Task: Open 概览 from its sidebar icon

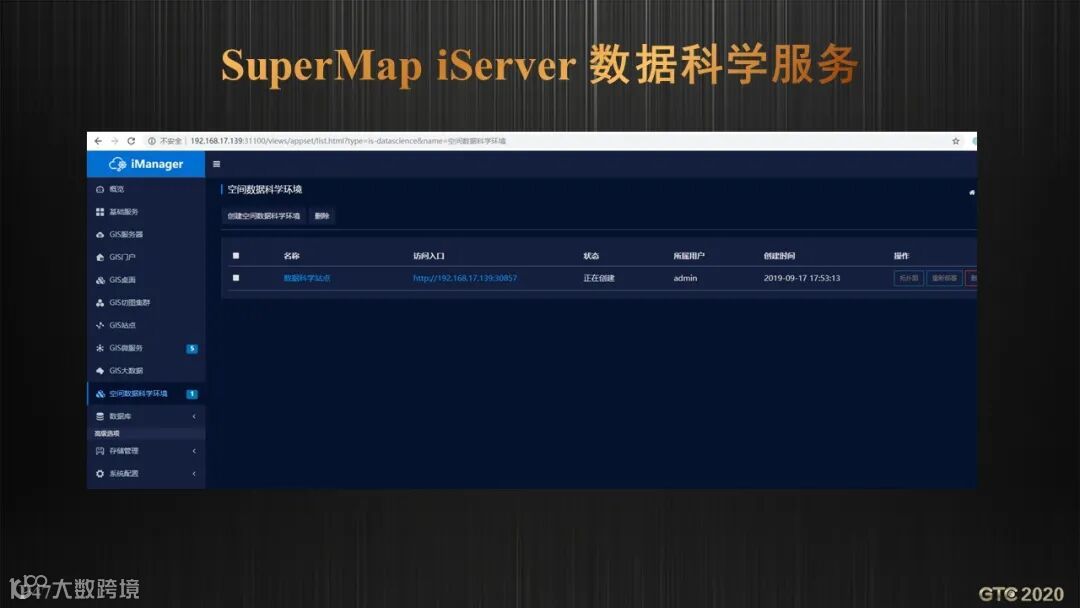Action: click(x=100, y=189)
